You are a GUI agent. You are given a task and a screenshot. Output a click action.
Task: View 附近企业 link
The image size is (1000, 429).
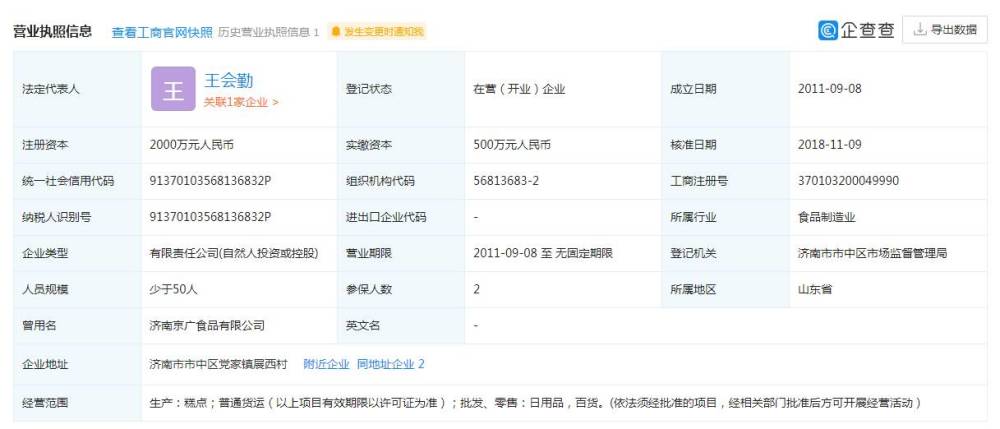pos(327,365)
